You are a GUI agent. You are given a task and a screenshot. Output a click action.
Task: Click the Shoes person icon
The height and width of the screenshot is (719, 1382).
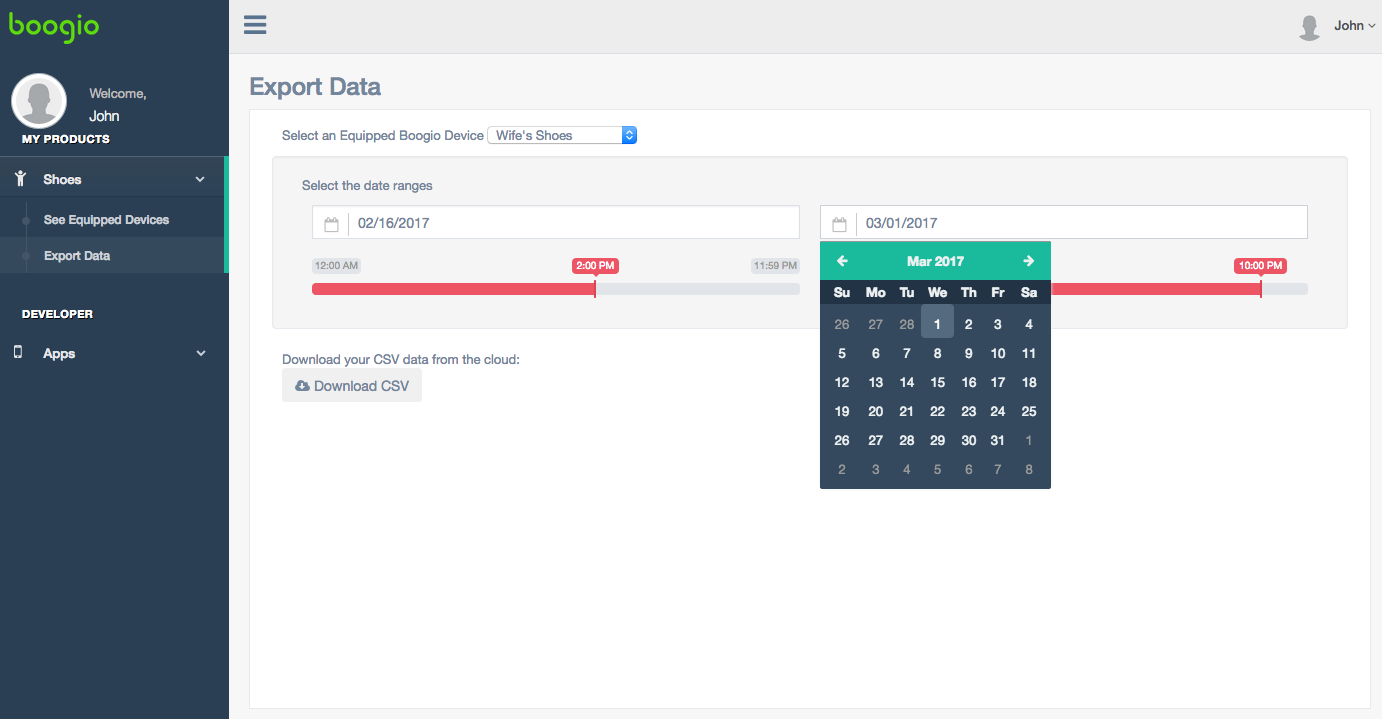pyautogui.click(x=20, y=179)
